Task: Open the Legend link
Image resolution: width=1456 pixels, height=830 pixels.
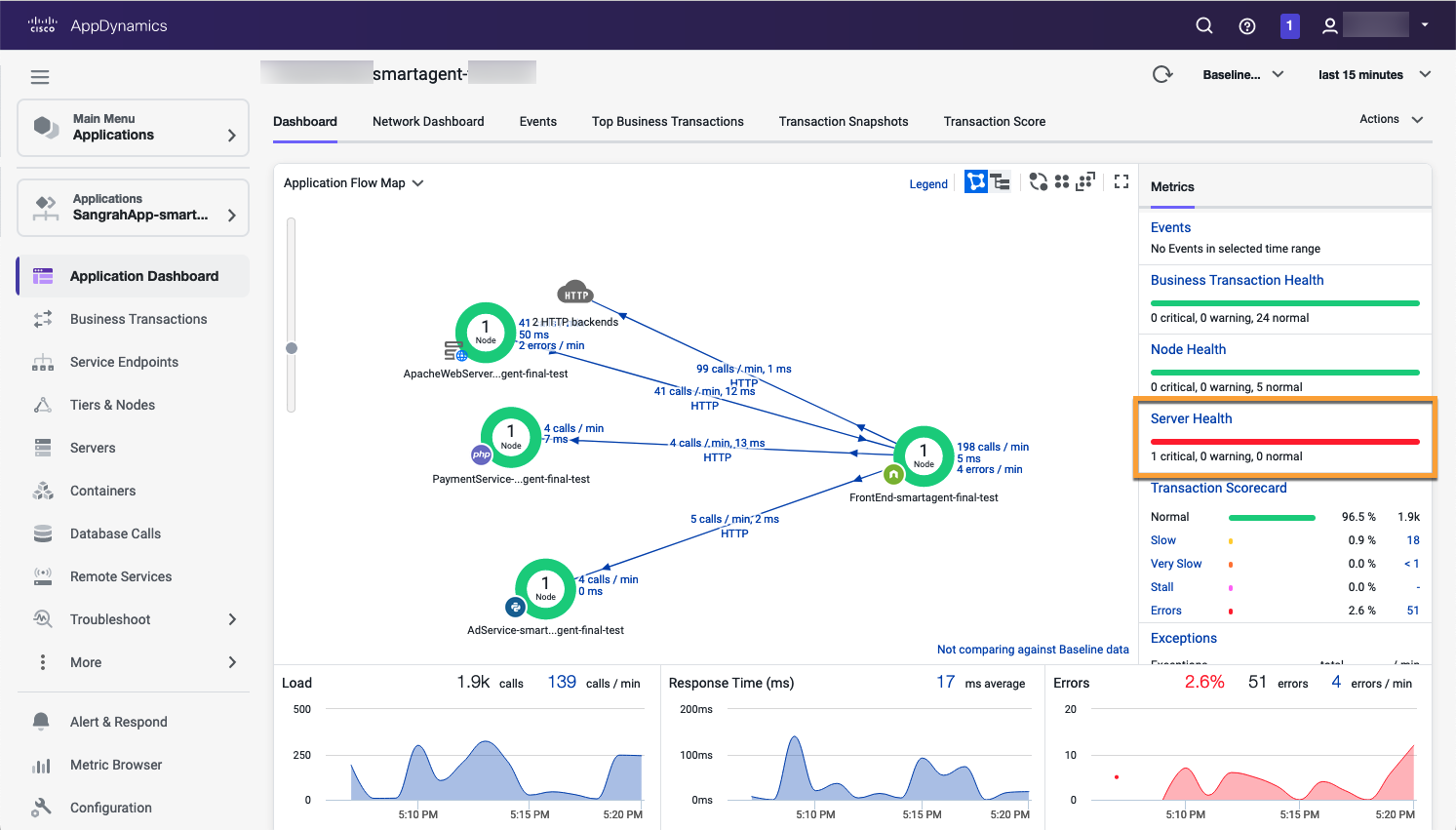Action: tap(928, 183)
